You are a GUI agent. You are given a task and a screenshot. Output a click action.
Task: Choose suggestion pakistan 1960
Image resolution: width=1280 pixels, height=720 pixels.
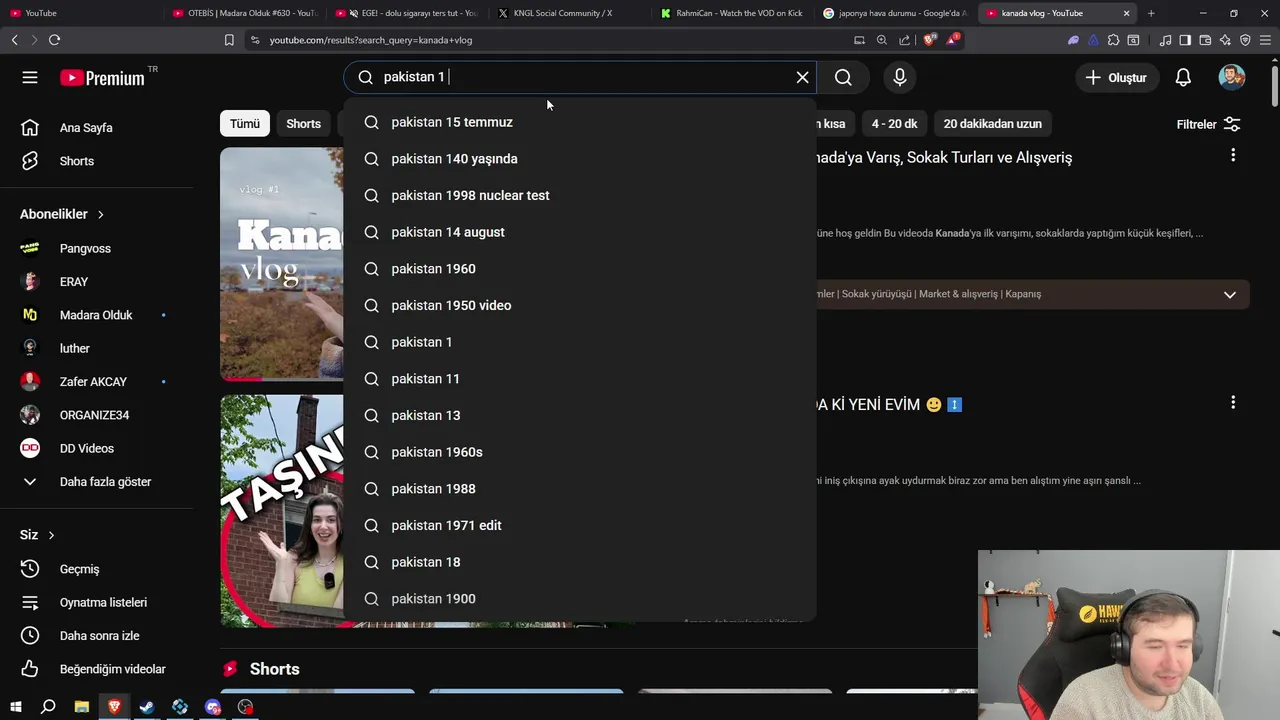pyautogui.click(x=580, y=269)
